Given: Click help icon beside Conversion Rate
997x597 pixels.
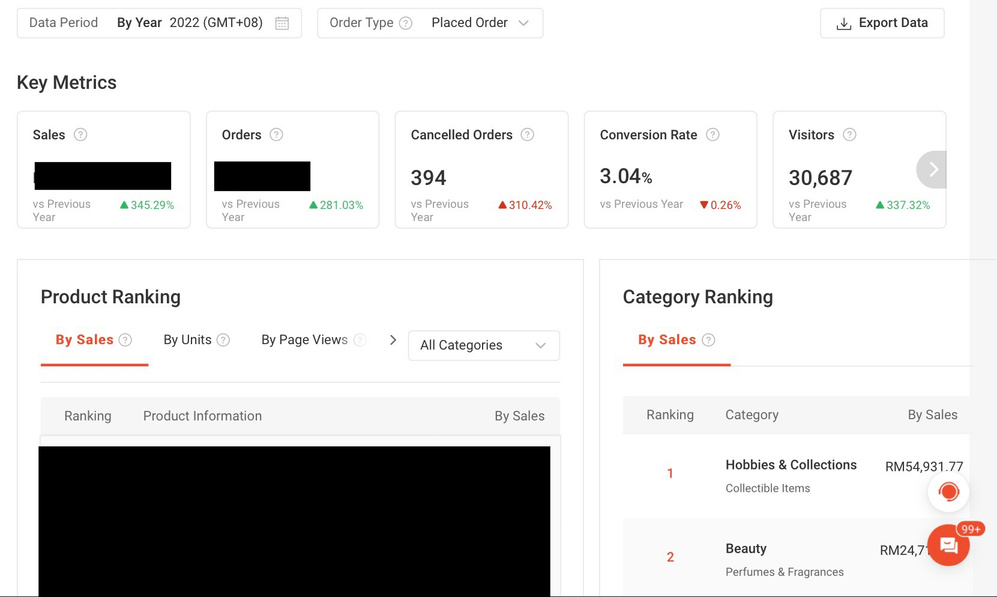Looking at the screenshot, I should point(713,135).
